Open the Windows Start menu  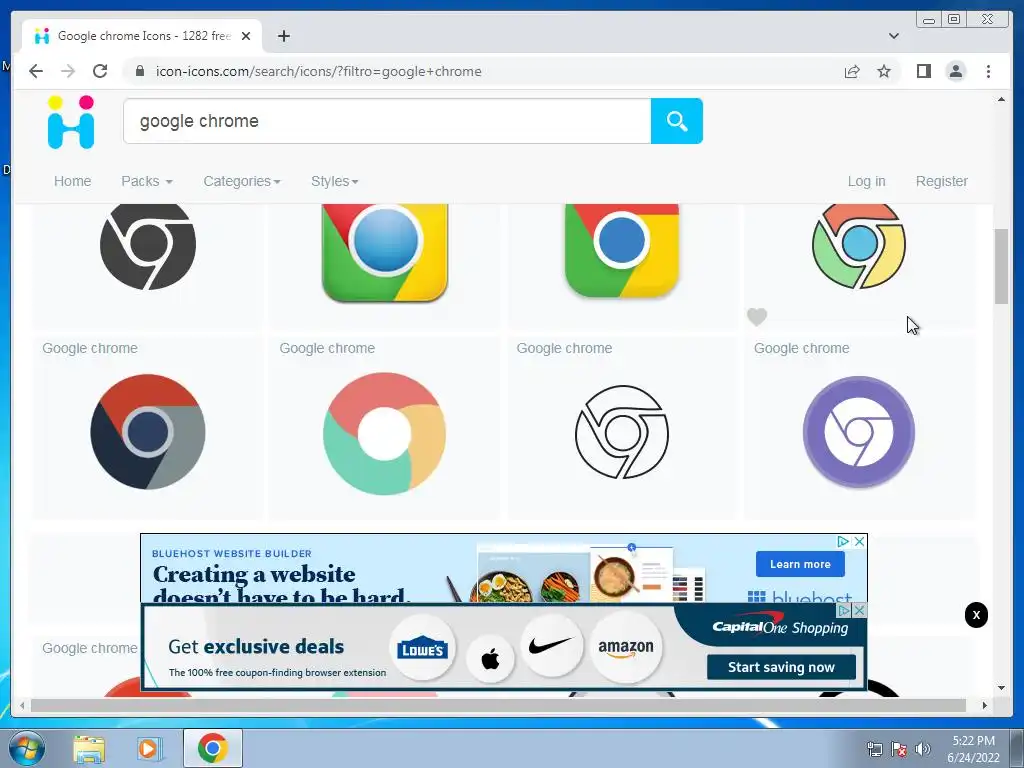point(26,748)
